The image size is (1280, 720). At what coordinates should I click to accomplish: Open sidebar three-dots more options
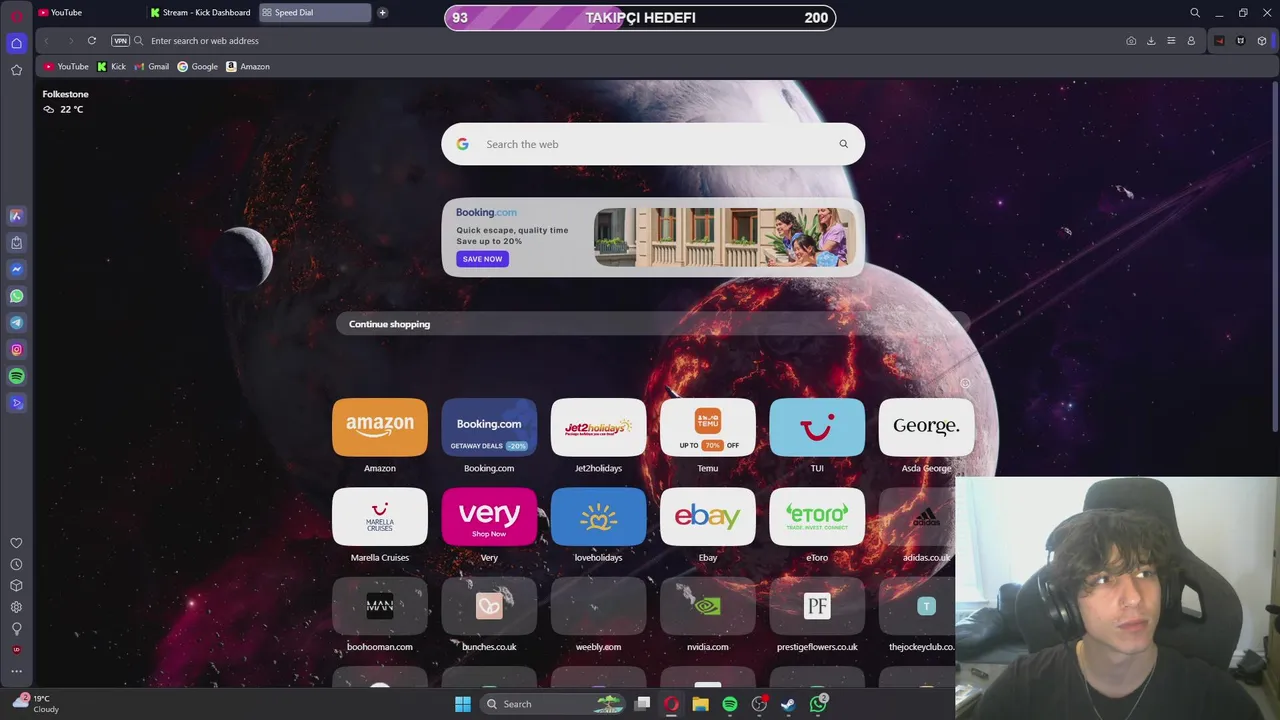pos(16,671)
